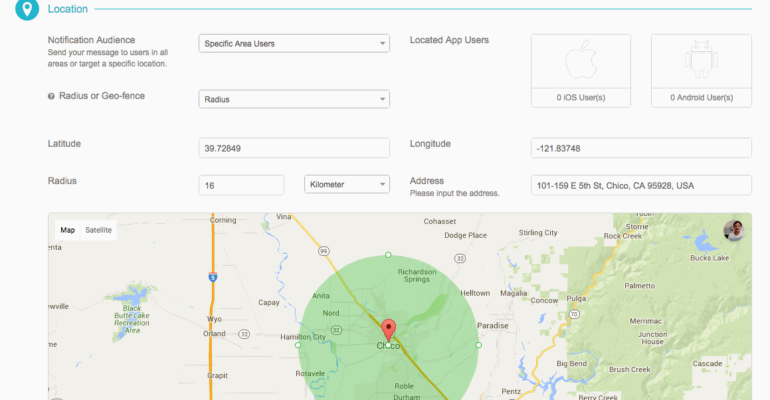Switch to Map view tab

(68, 230)
